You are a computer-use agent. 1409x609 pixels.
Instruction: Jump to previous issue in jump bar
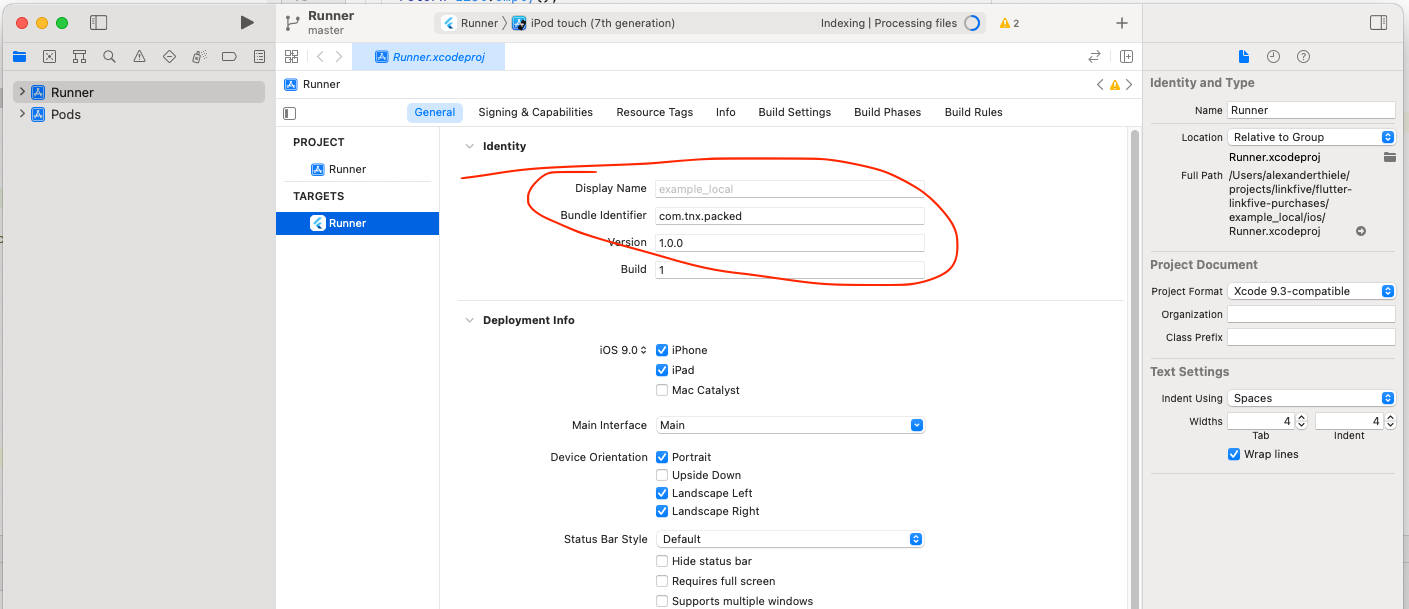1100,85
